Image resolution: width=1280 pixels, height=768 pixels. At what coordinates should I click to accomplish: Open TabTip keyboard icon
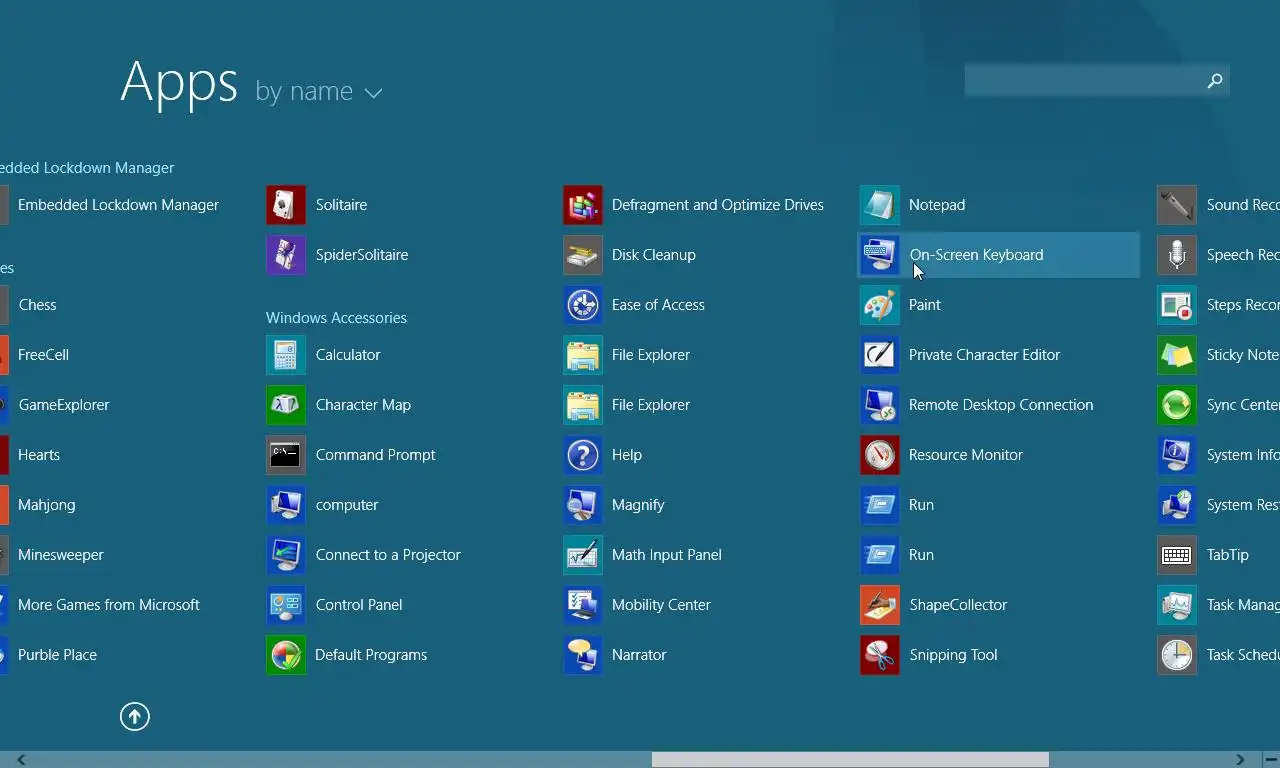point(1177,555)
